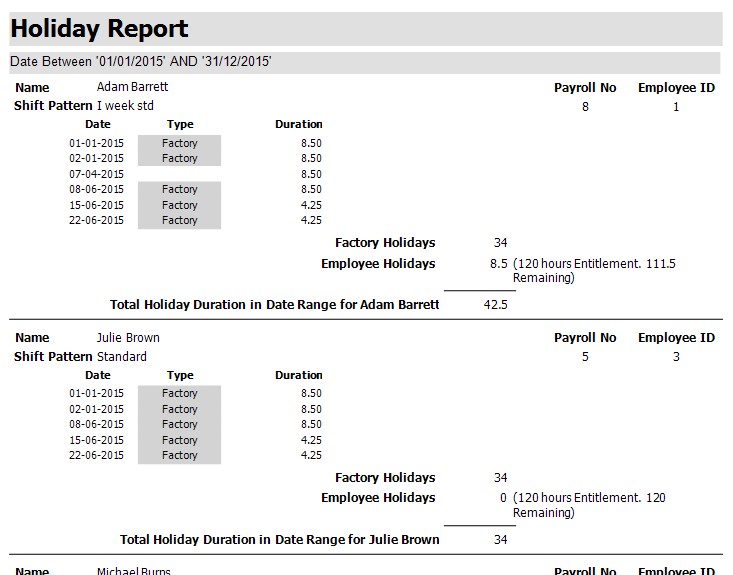Click employee name Julie Brown

[x=128, y=338]
